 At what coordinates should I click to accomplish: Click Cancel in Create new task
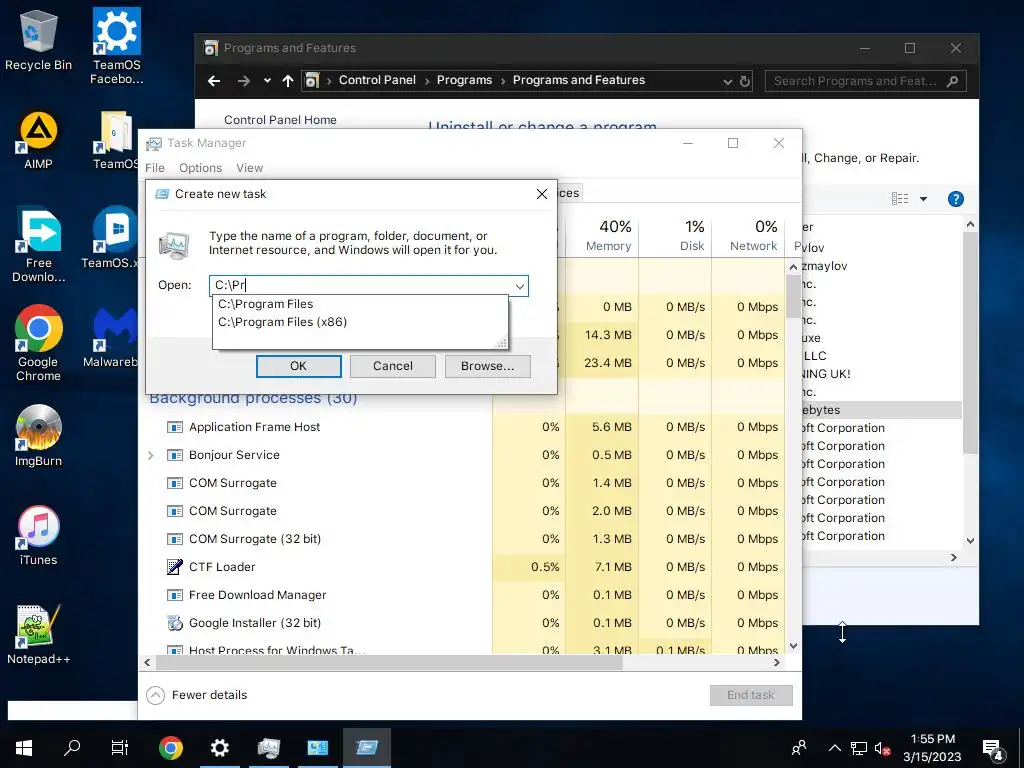392,366
